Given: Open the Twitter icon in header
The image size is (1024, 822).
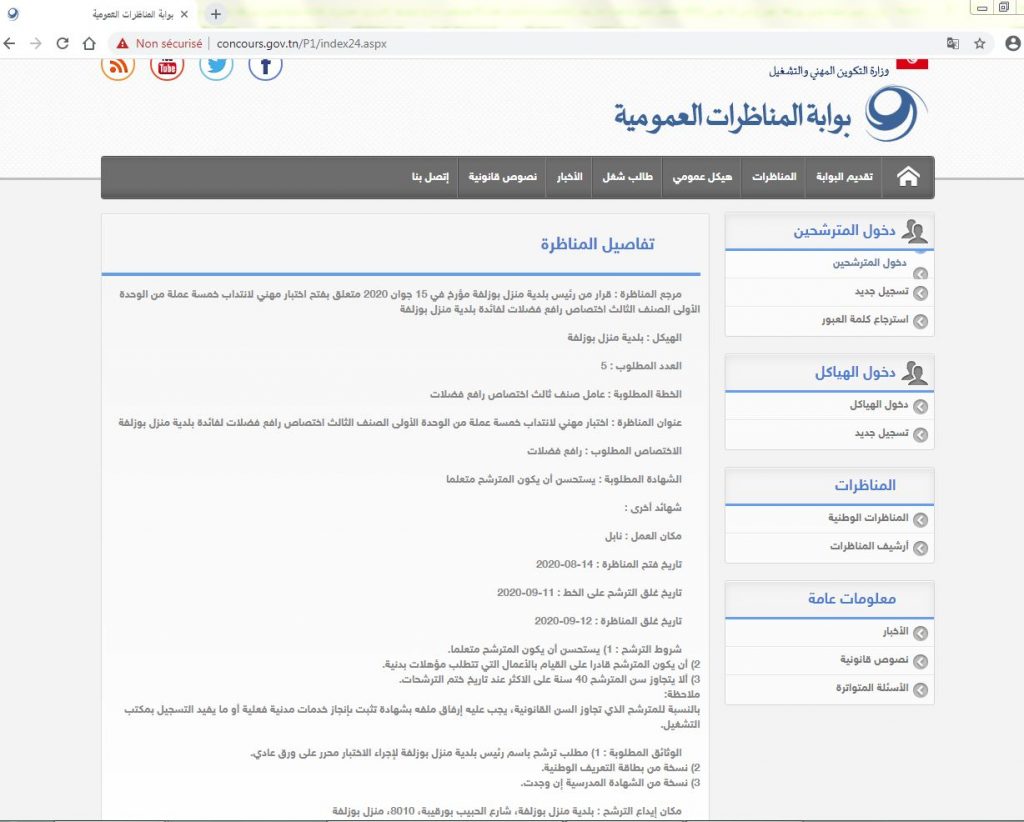Looking at the screenshot, I should pos(216,67).
